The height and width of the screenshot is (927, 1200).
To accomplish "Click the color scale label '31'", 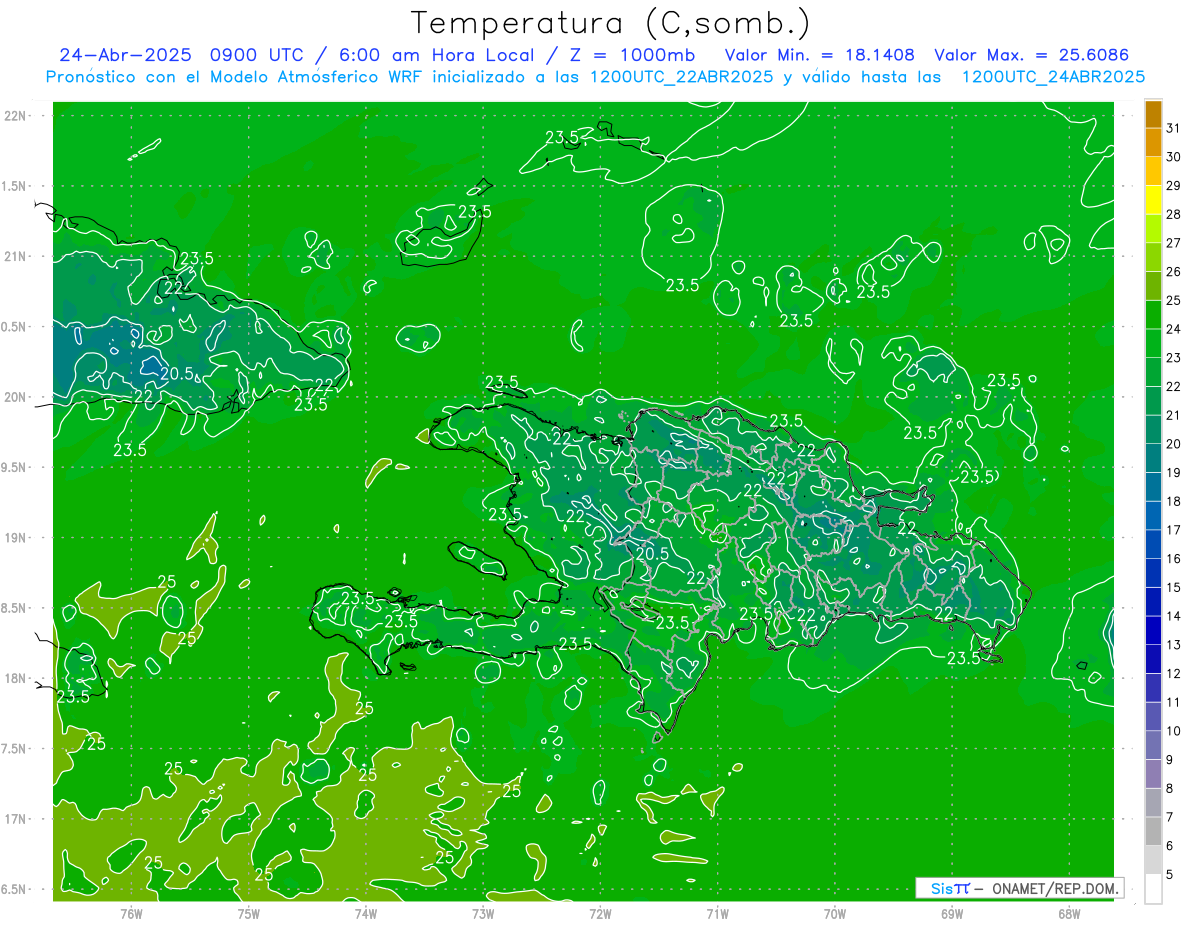I will (x=1173, y=128).
